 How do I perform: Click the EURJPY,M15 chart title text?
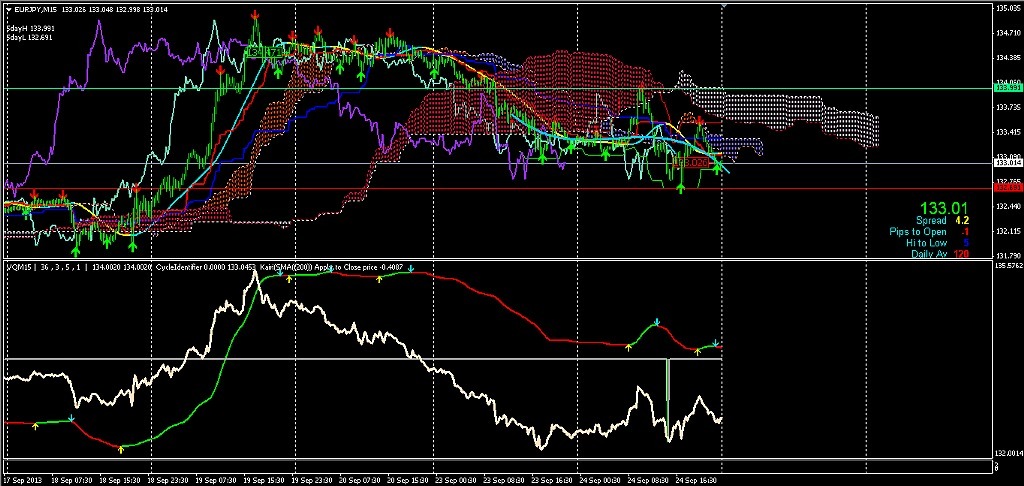(x=36, y=8)
